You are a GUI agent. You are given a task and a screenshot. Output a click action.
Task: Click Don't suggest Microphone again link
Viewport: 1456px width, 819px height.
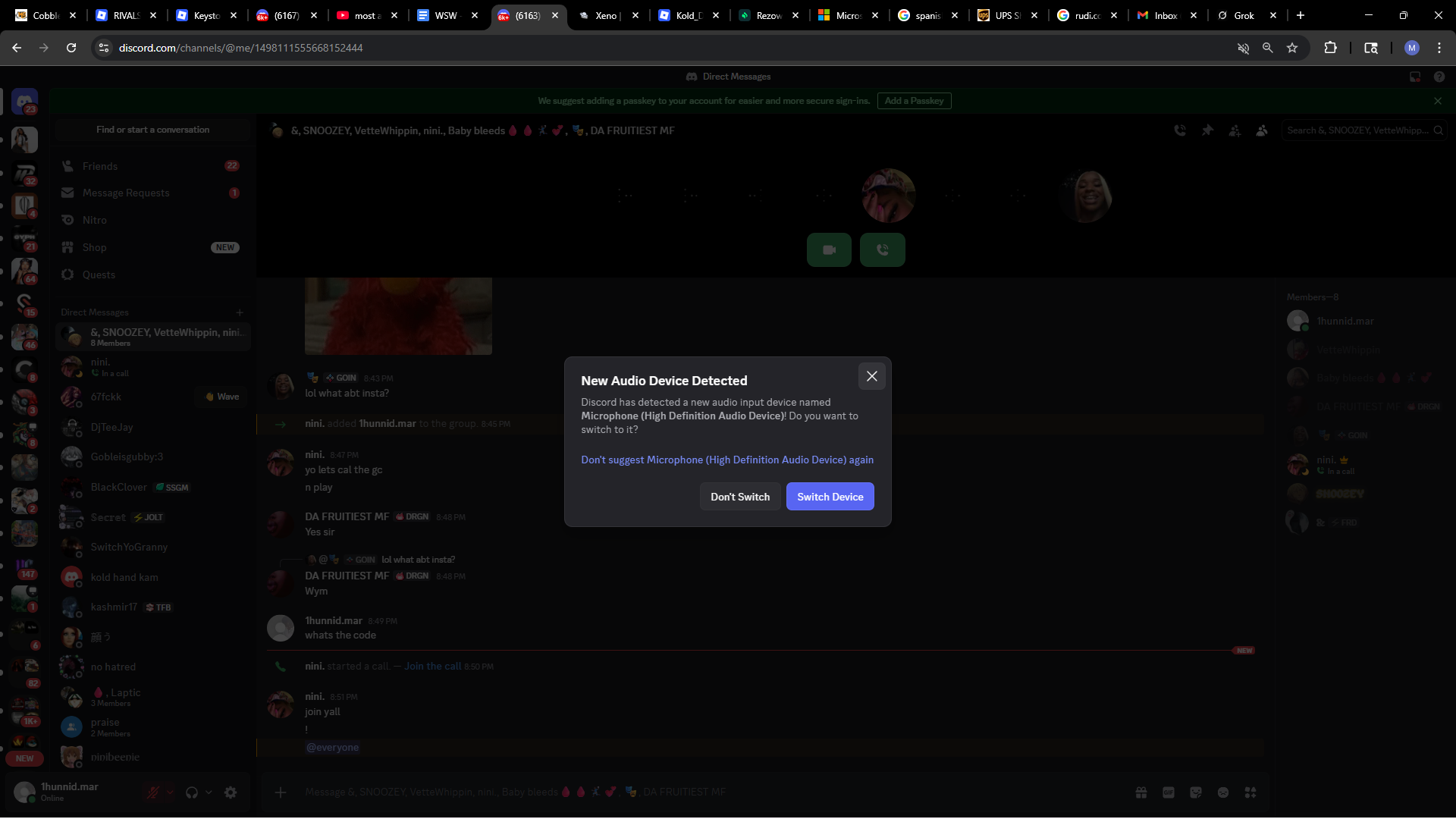point(727,460)
